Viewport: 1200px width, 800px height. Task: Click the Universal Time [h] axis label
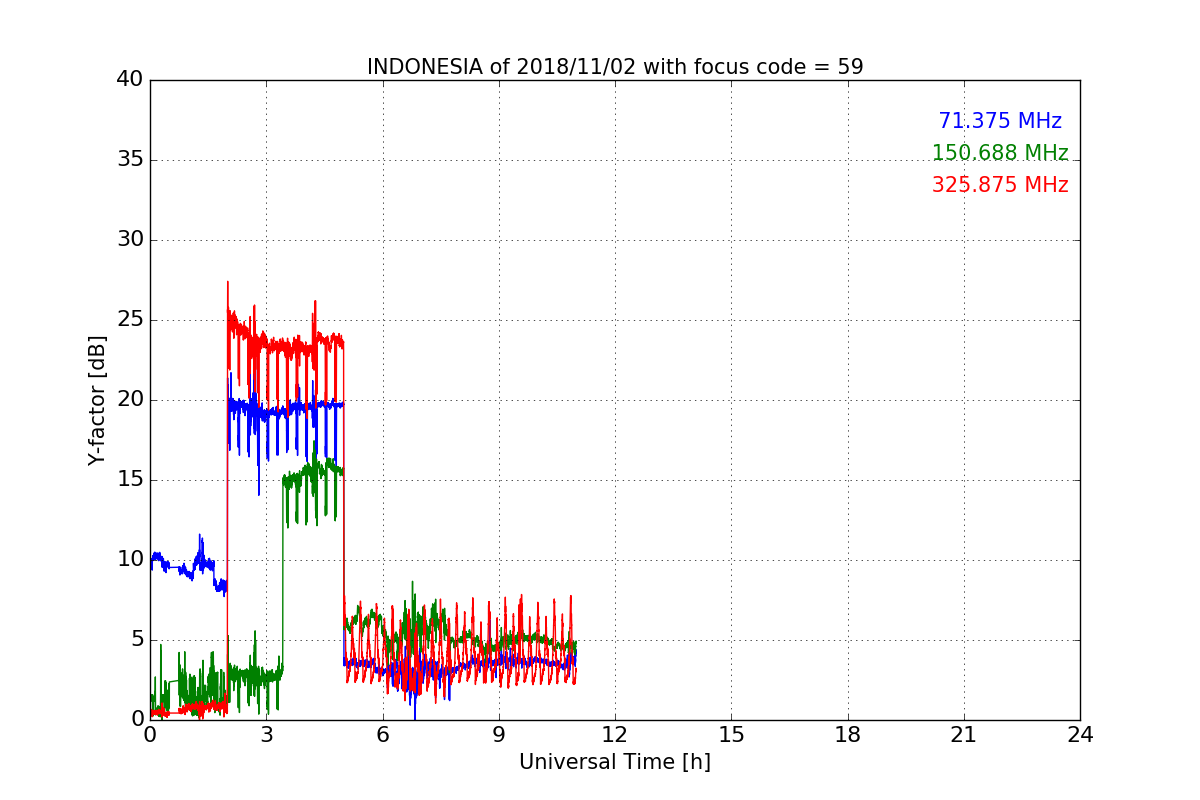pyautogui.click(x=615, y=762)
